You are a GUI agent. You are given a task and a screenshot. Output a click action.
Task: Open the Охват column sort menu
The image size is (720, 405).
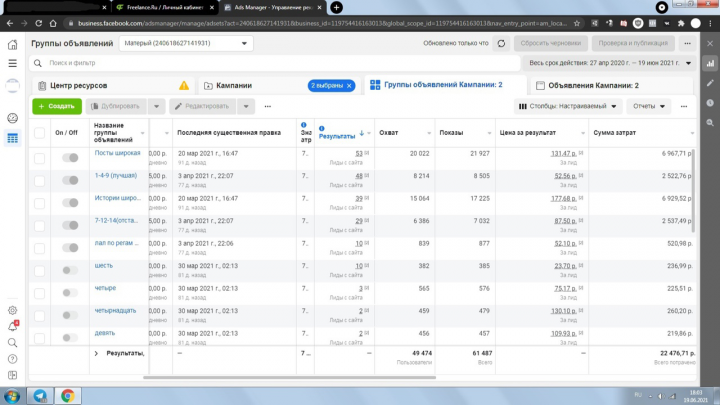click(x=429, y=133)
